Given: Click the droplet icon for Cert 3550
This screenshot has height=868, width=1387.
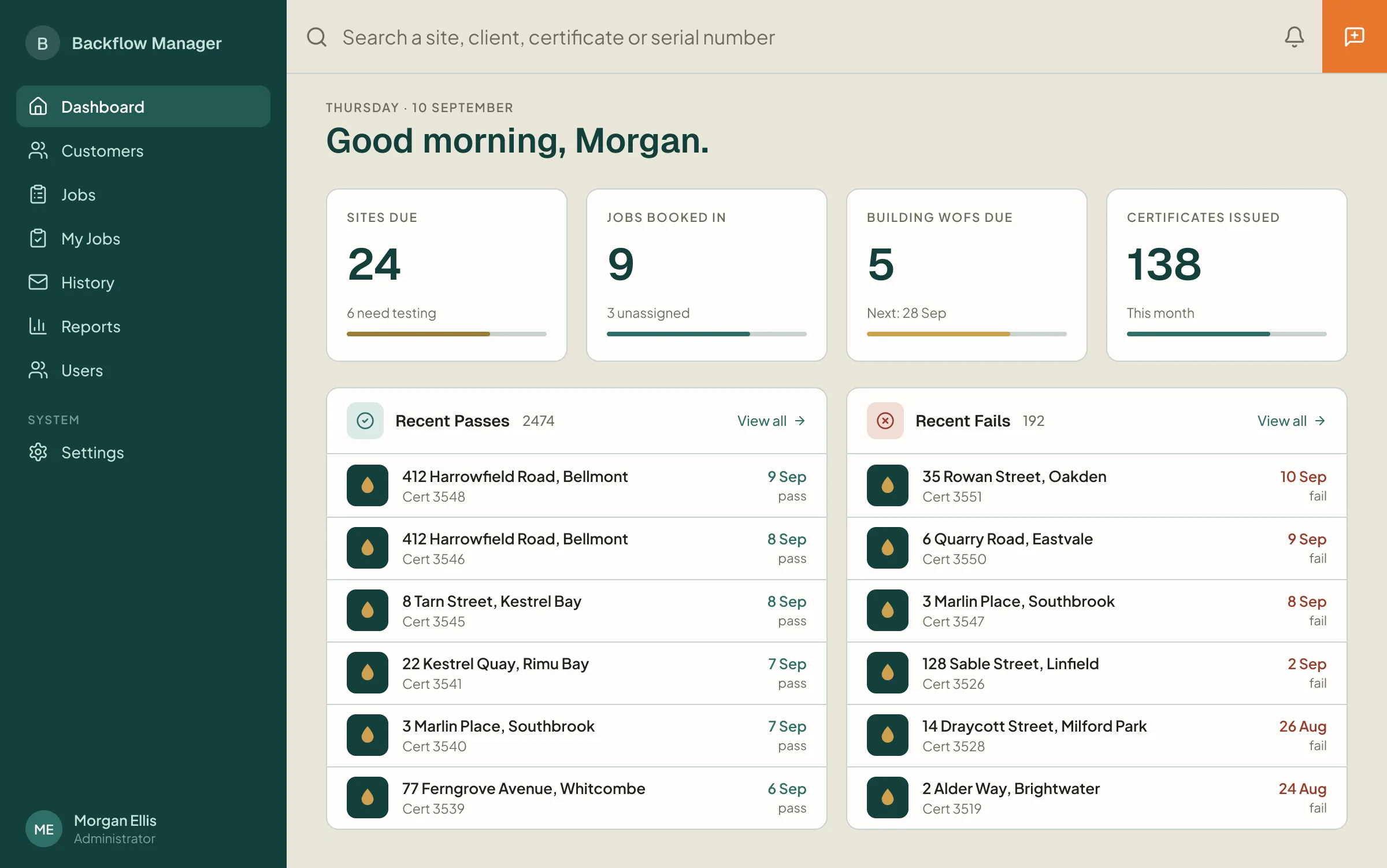Looking at the screenshot, I should [x=888, y=548].
